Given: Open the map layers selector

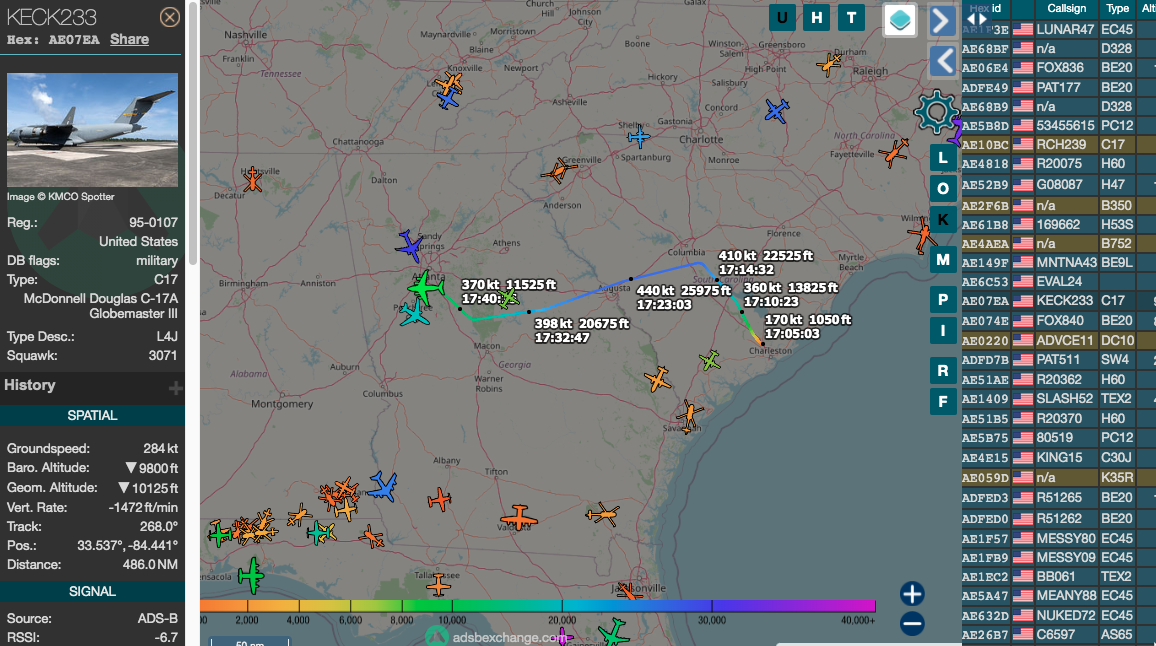Looking at the screenshot, I should click(x=899, y=20).
